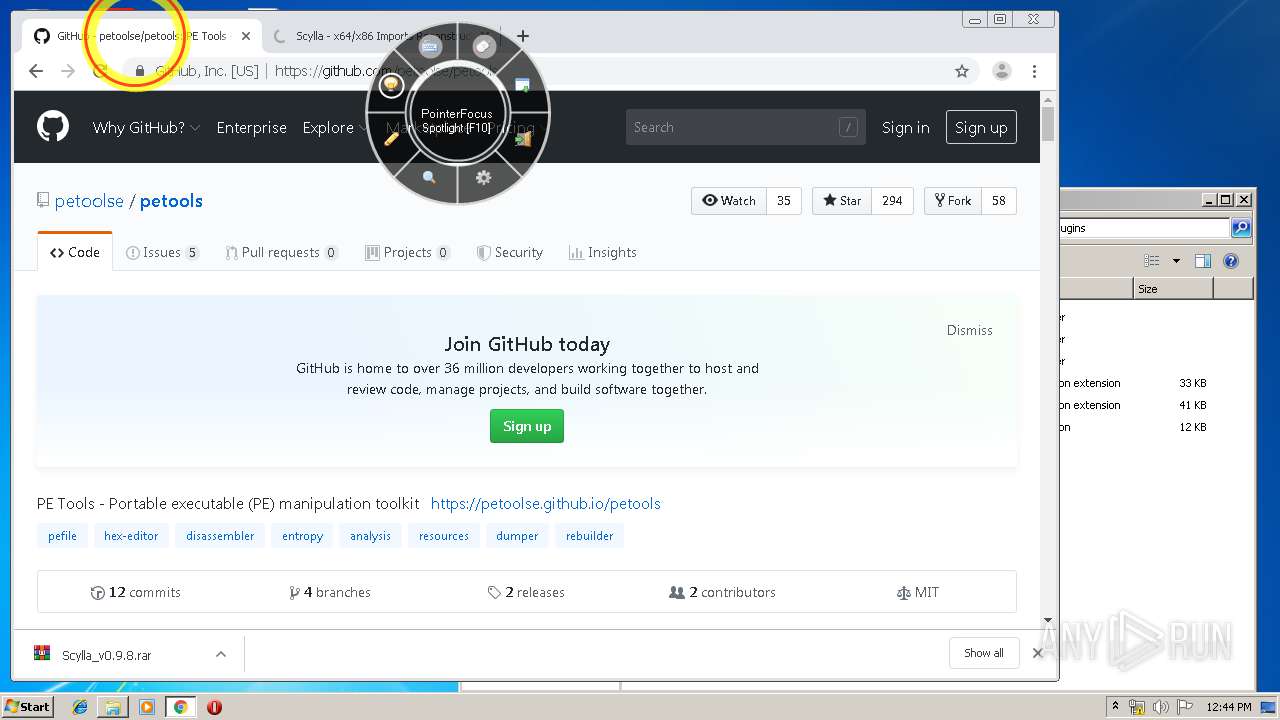Expand Why GitHub? menu
The image size is (1280, 720).
pyautogui.click(x=146, y=127)
